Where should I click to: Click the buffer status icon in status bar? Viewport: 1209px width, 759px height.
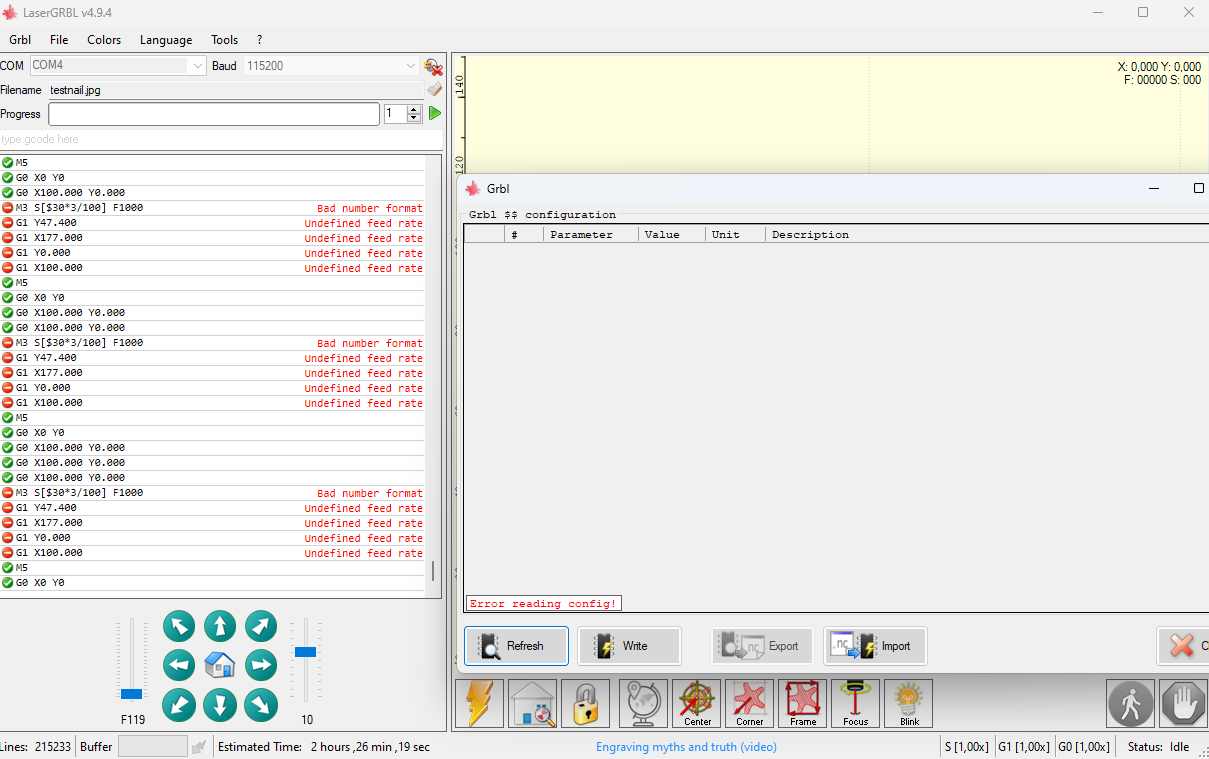pos(199,747)
